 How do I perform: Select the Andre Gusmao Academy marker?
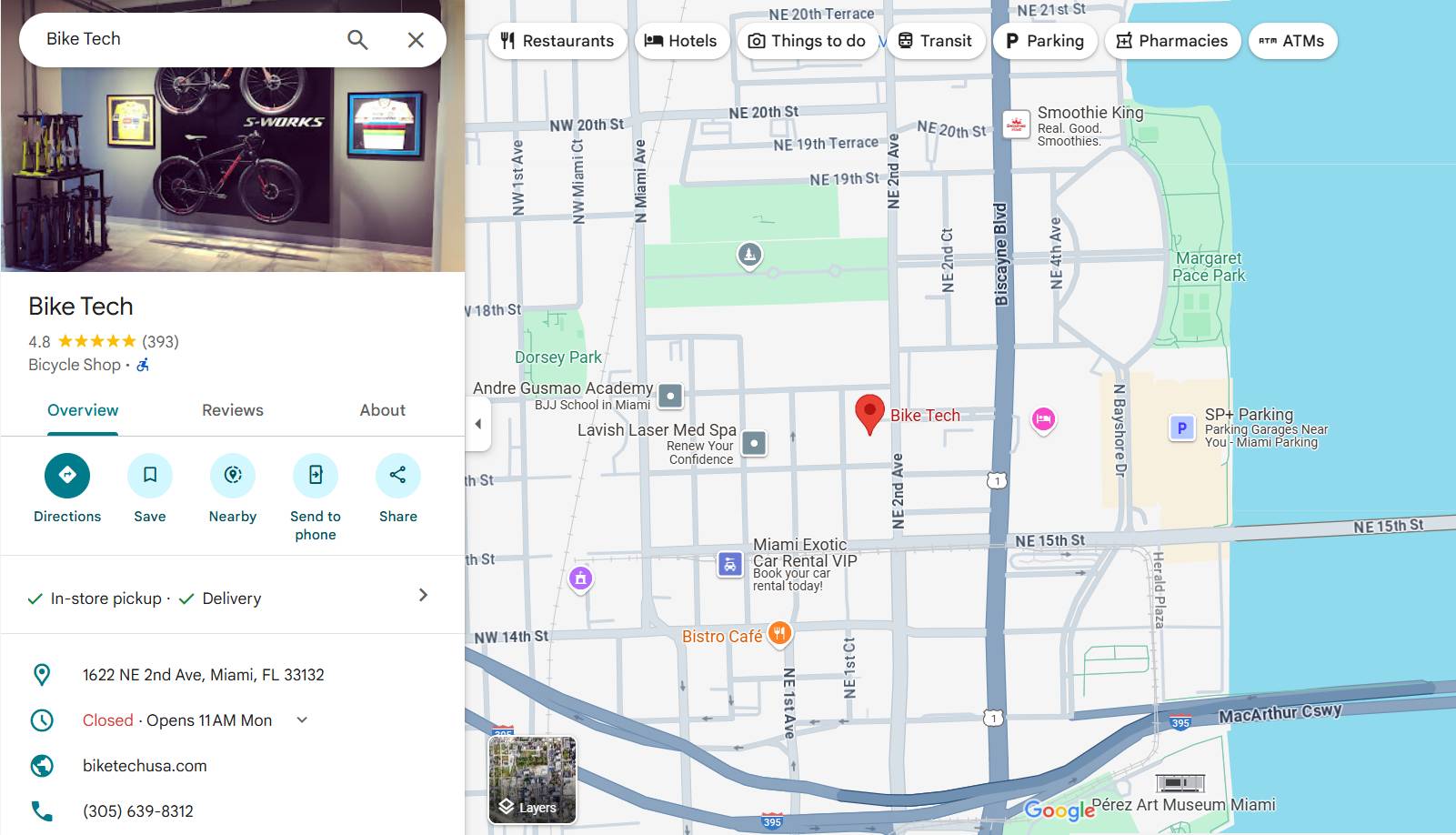point(670,396)
